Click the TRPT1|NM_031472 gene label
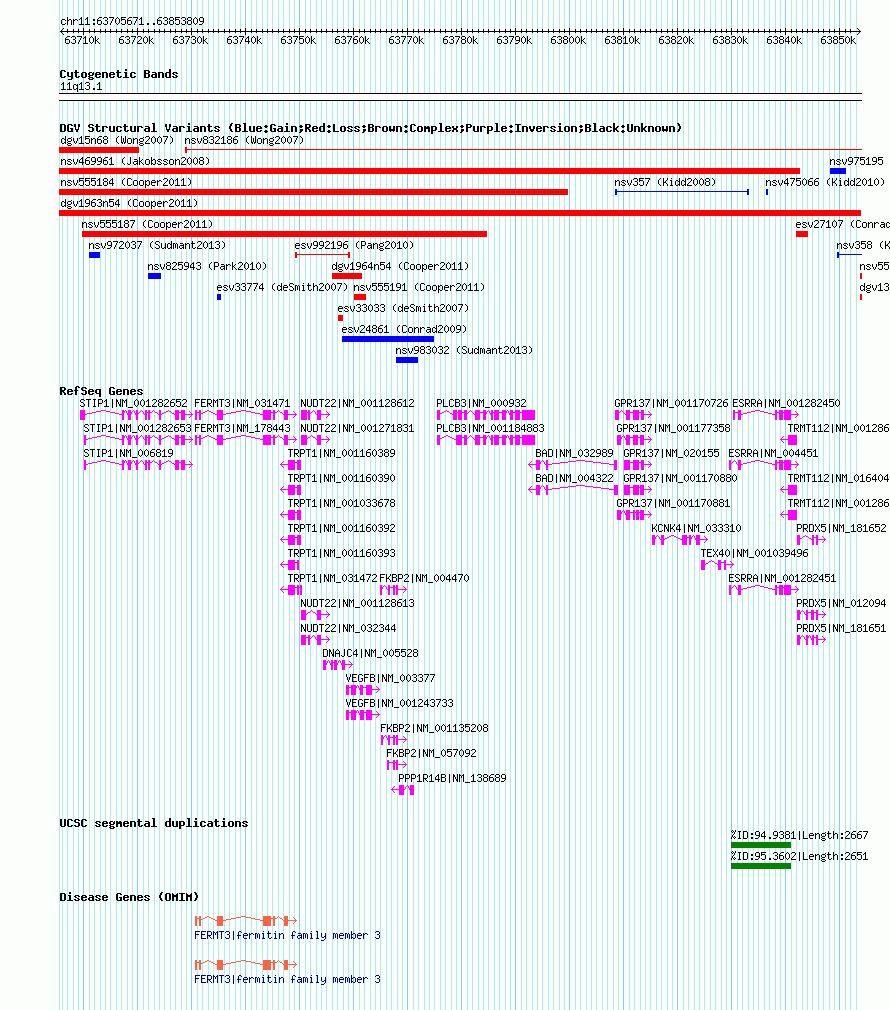Image resolution: width=890 pixels, height=1010 pixels. [x=332, y=578]
